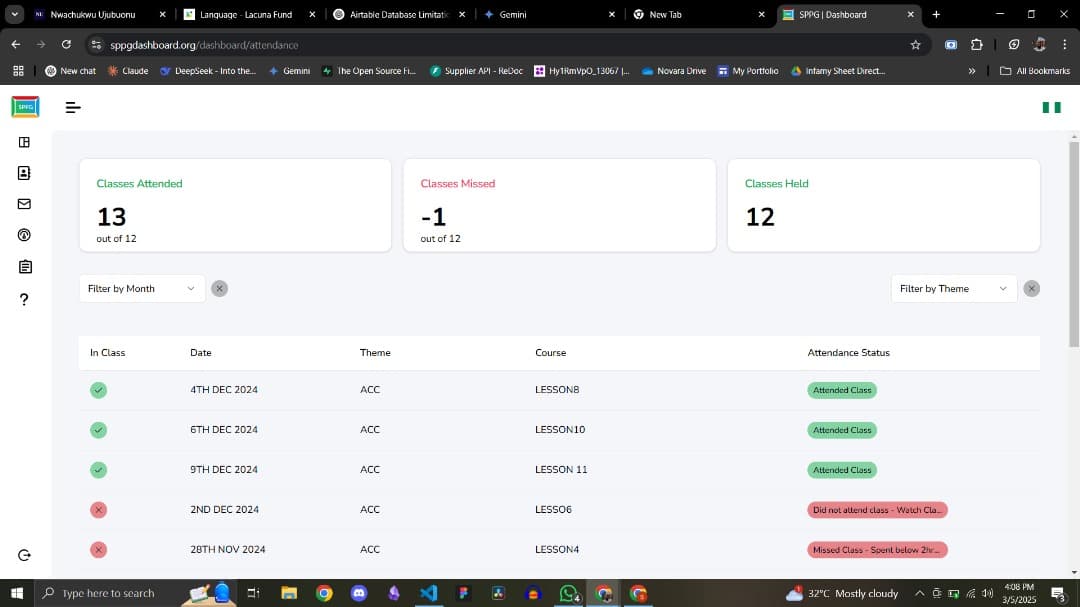1080x607 pixels.
Task: Switch to the Language - Lacuna Fund tab
Action: (x=249, y=14)
